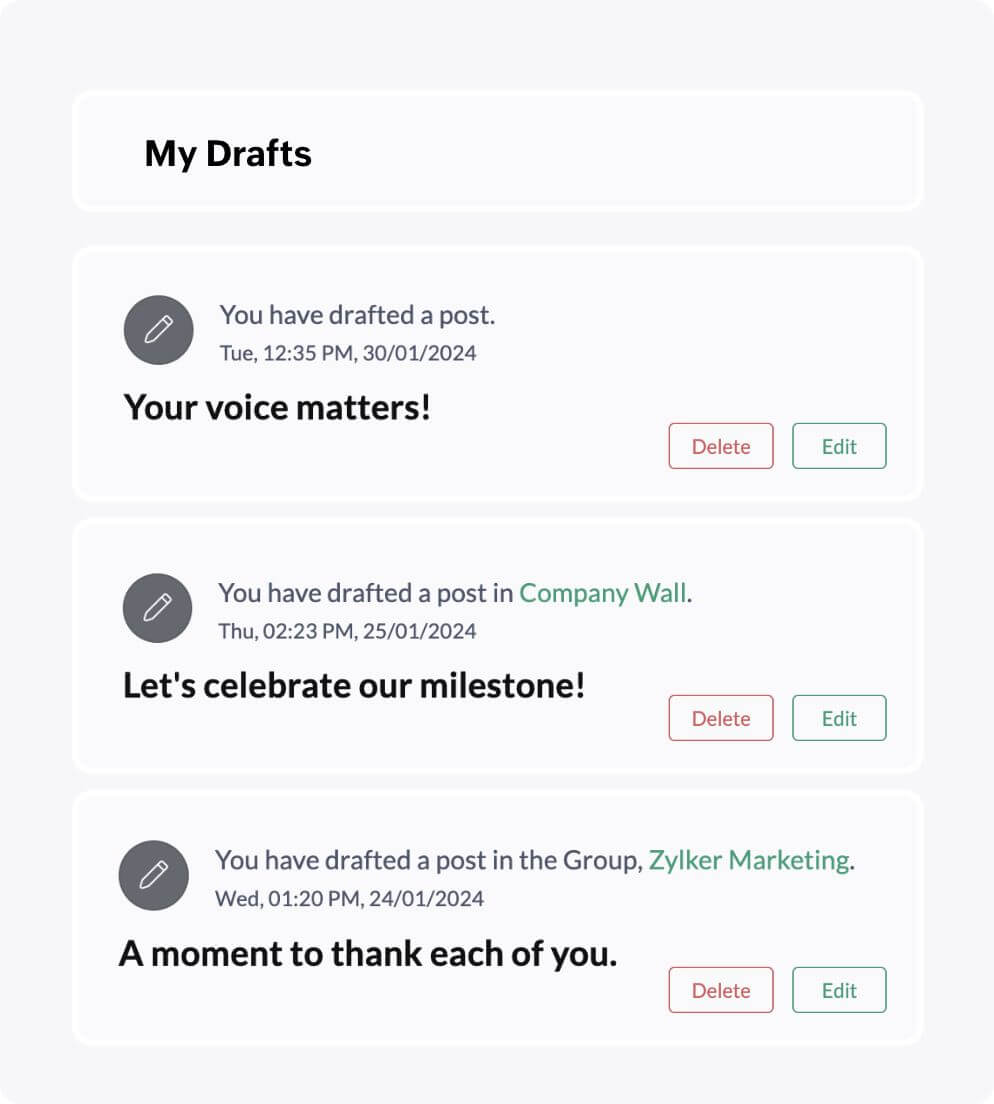Click the "You have drafted a post." text

click(357, 315)
